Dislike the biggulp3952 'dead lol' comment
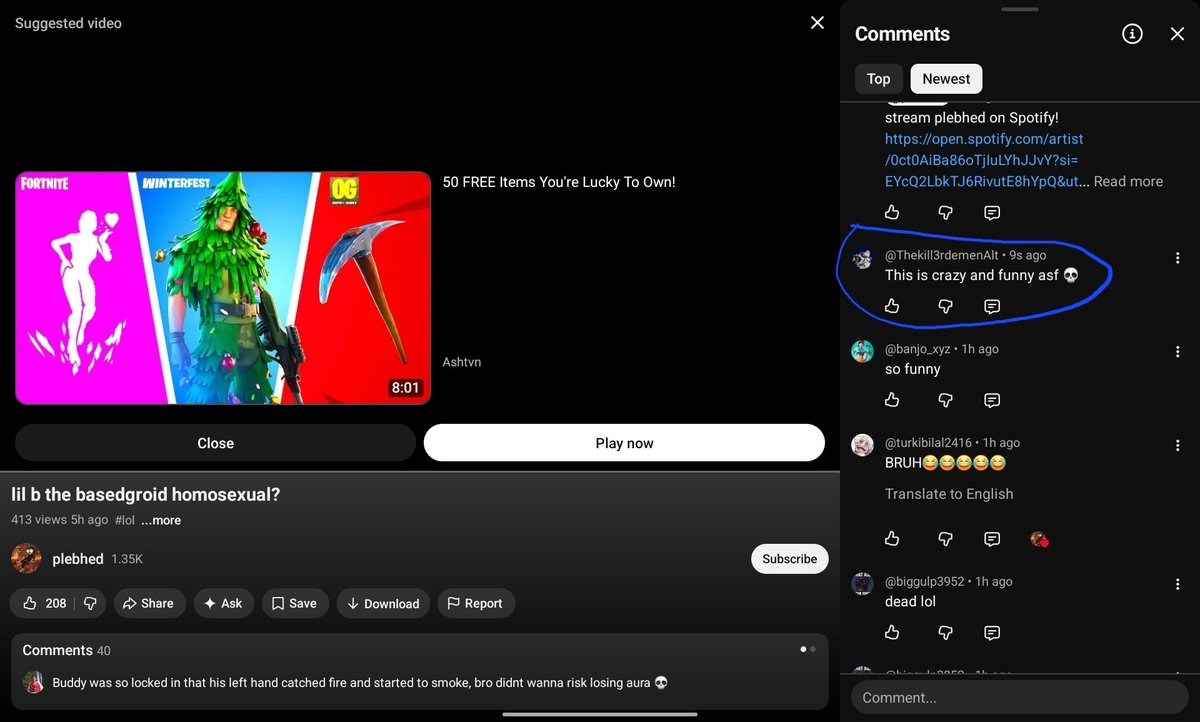Viewport: 1200px width, 722px height. [x=945, y=632]
